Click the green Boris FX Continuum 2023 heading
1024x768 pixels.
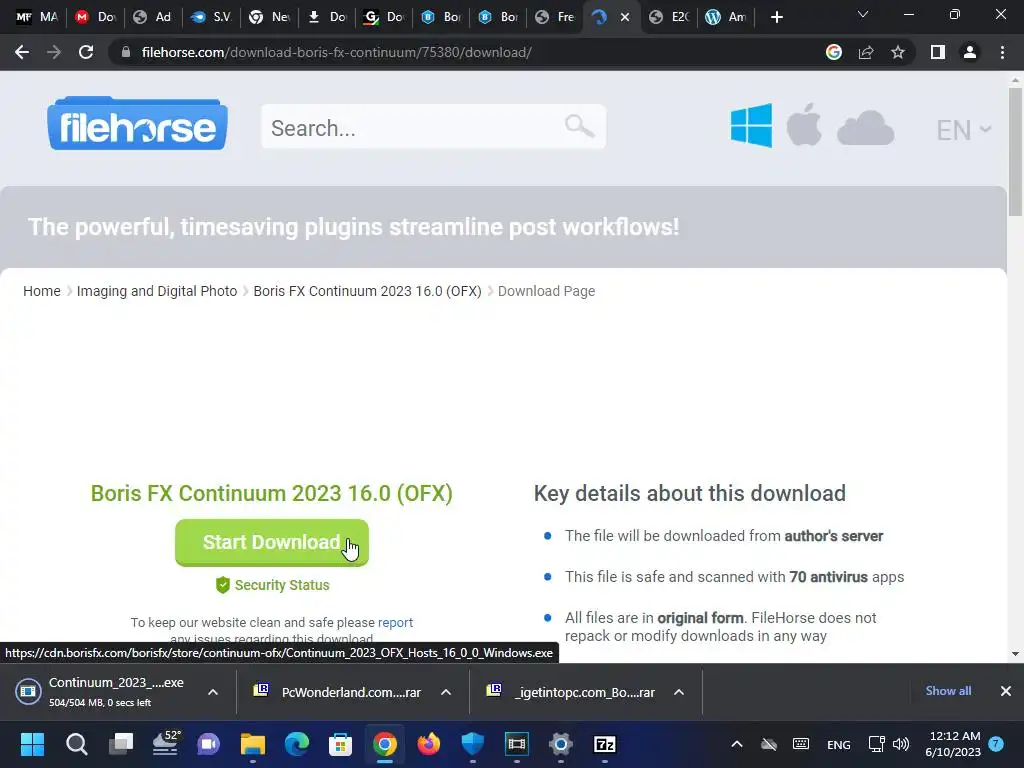pos(272,494)
